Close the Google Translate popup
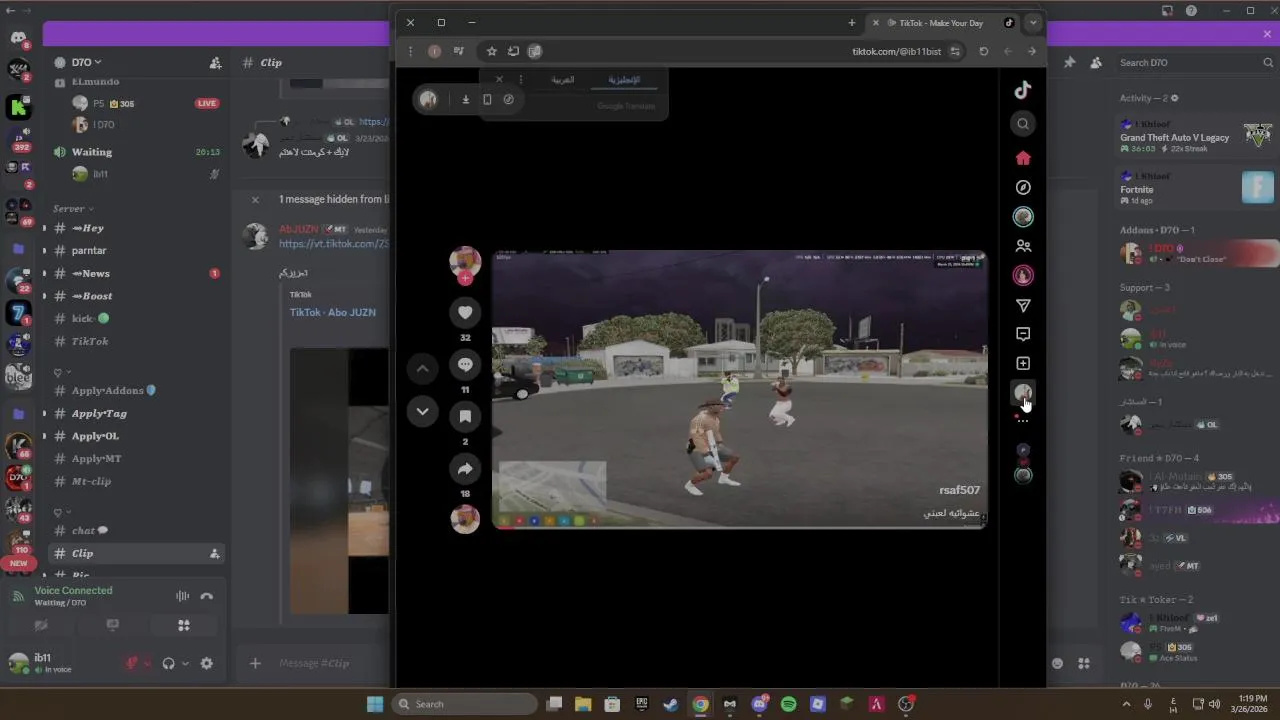Viewport: 1280px width, 720px height. click(499, 79)
